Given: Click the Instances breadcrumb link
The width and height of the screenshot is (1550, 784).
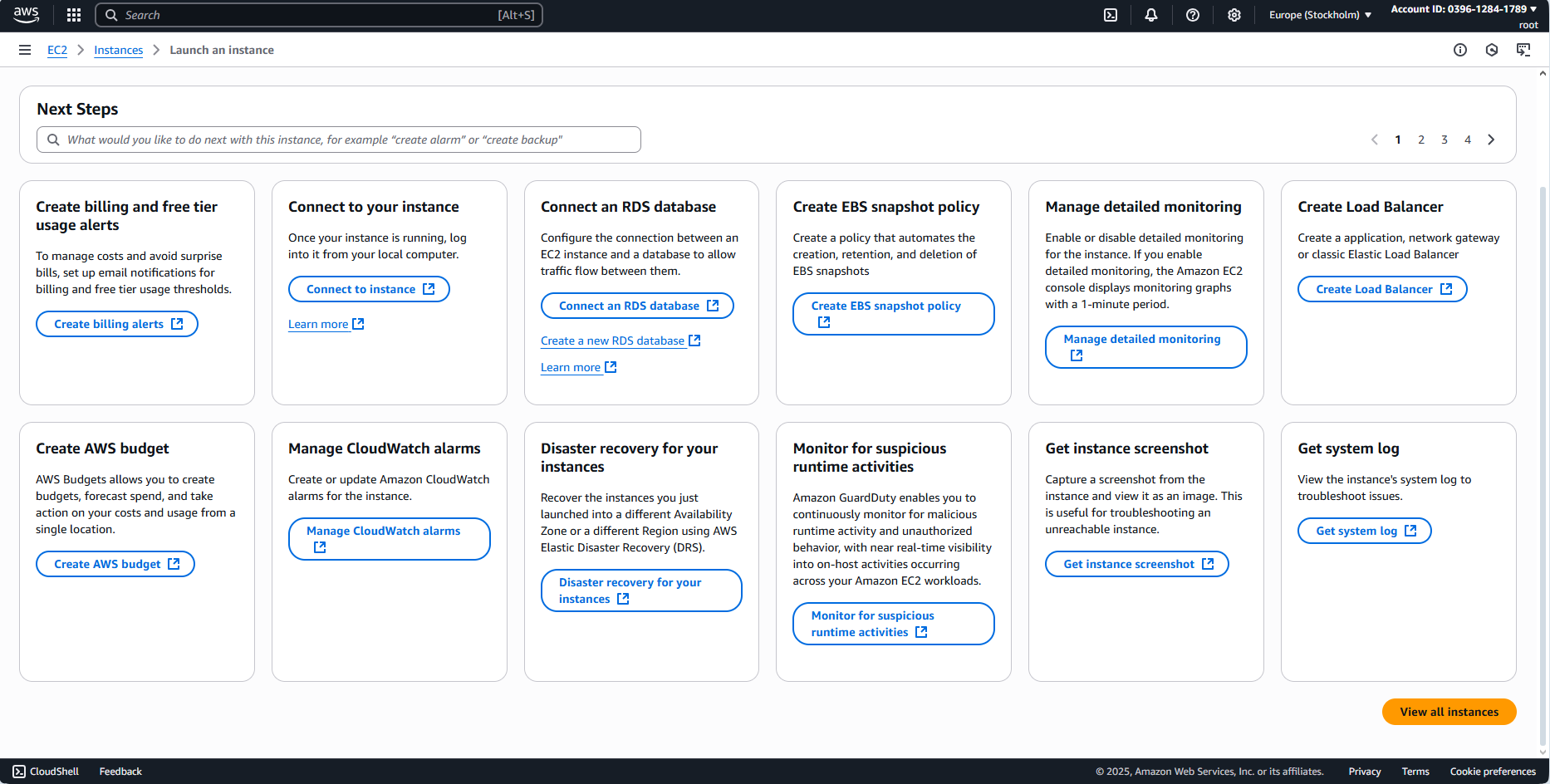Looking at the screenshot, I should [x=118, y=50].
